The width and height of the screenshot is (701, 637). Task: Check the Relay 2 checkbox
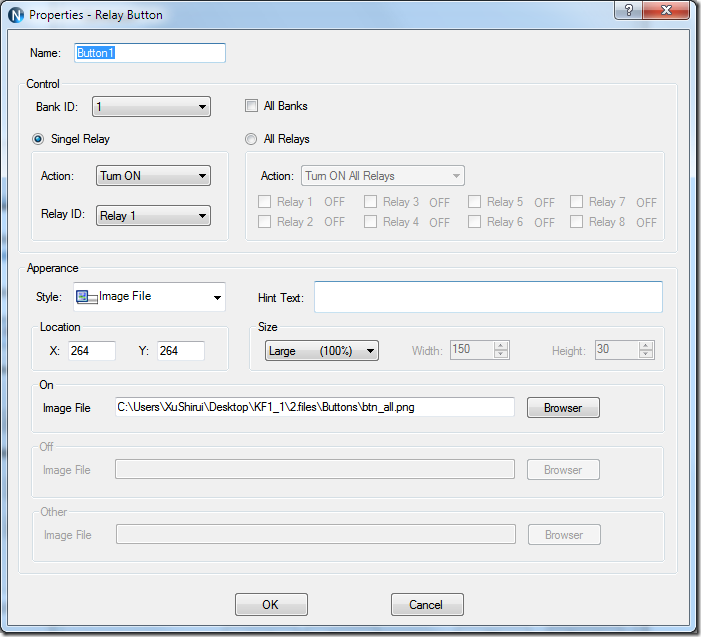(264, 222)
